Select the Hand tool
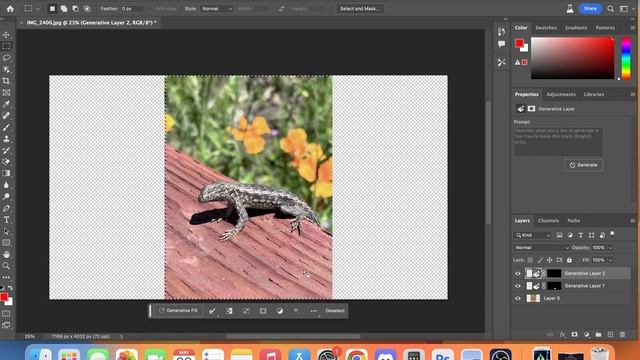This screenshot has height=360, width=640. 6,254
